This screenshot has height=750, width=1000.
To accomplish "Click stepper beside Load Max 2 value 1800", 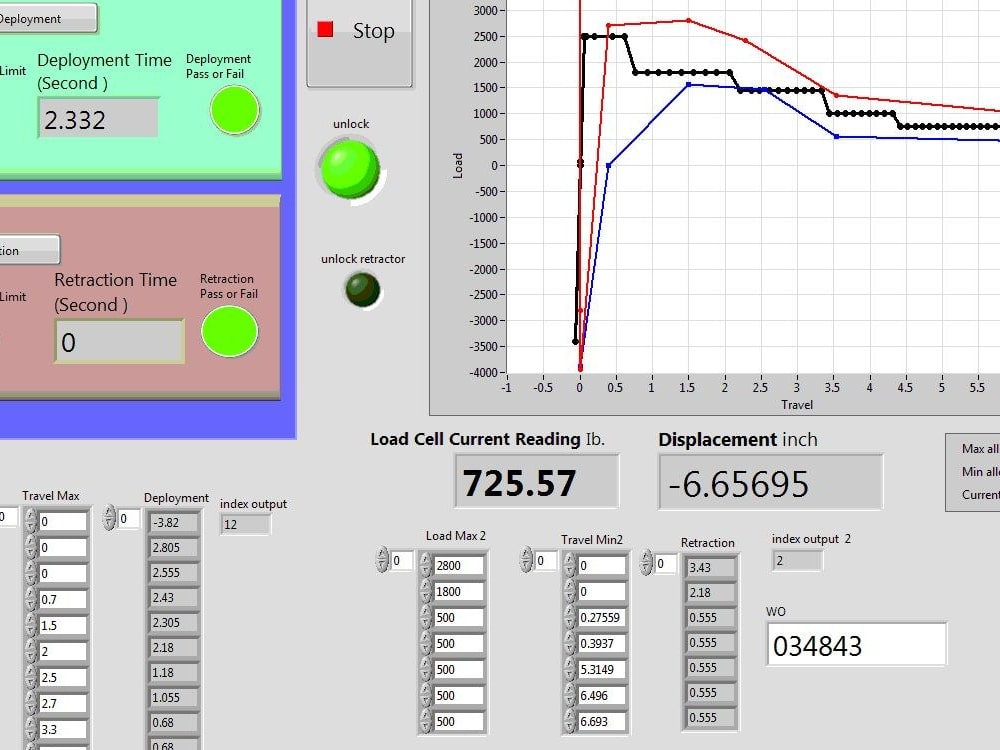I will tap(425, 591).
